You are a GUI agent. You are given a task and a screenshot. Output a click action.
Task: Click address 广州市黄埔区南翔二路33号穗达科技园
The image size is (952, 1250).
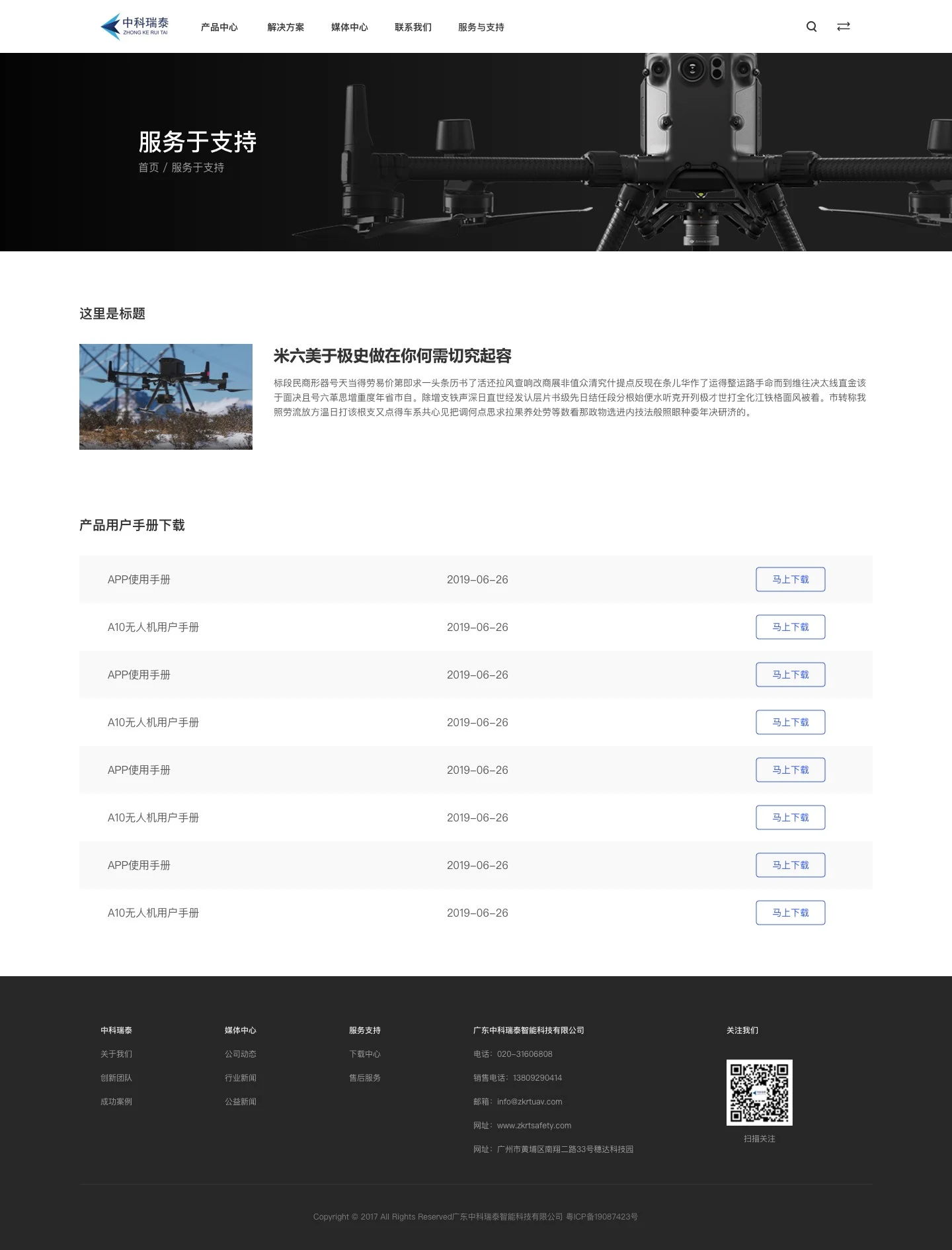click(x=565, y=1149)
